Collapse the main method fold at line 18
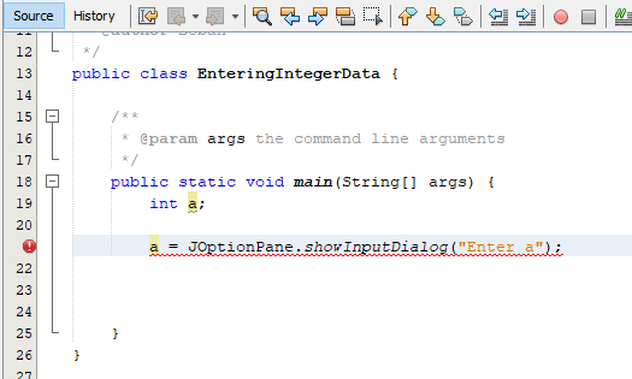 coord(52,181)
